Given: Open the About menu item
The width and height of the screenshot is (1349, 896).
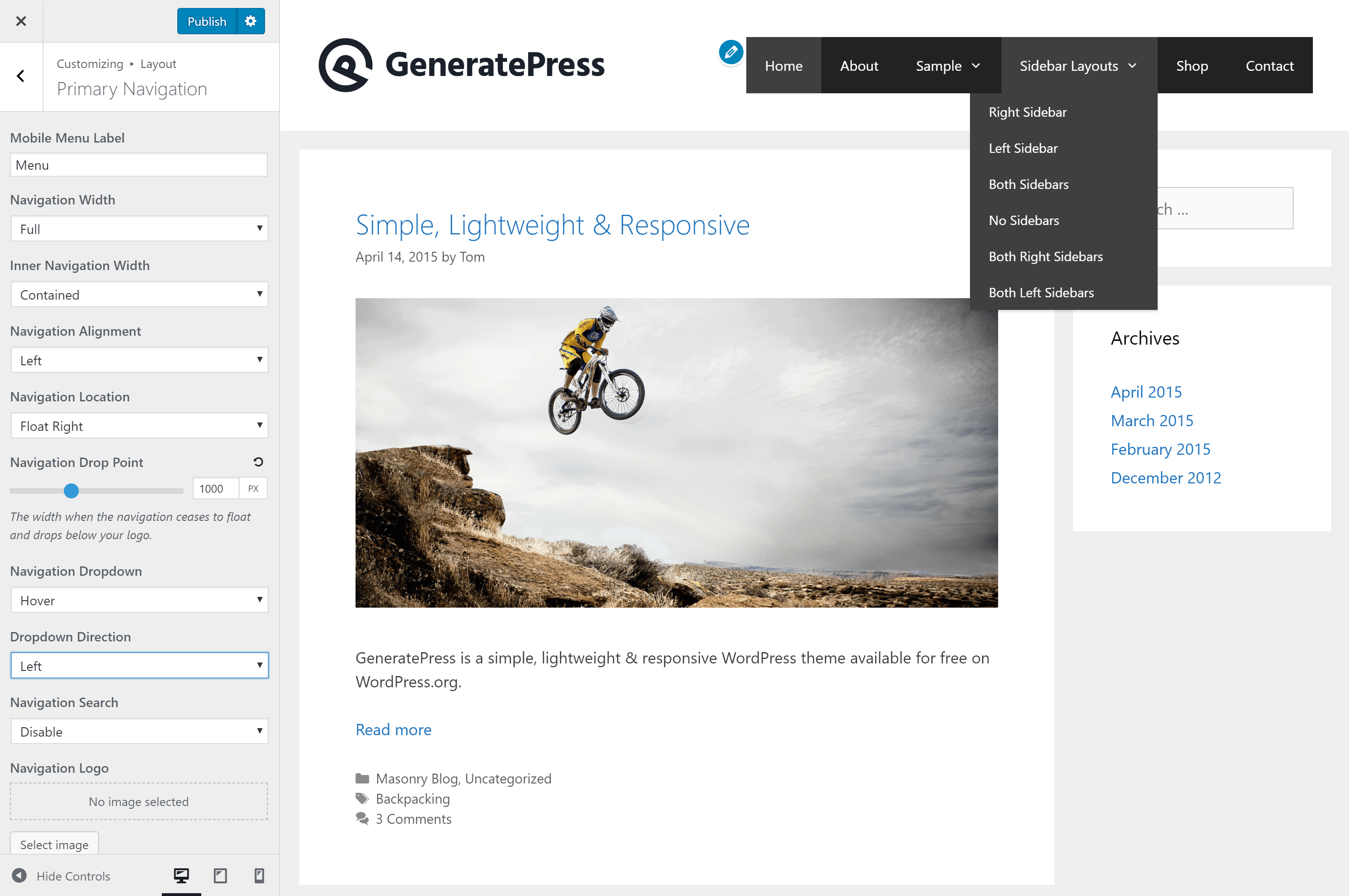Looking at the screenshot, I should coord(859,66).
